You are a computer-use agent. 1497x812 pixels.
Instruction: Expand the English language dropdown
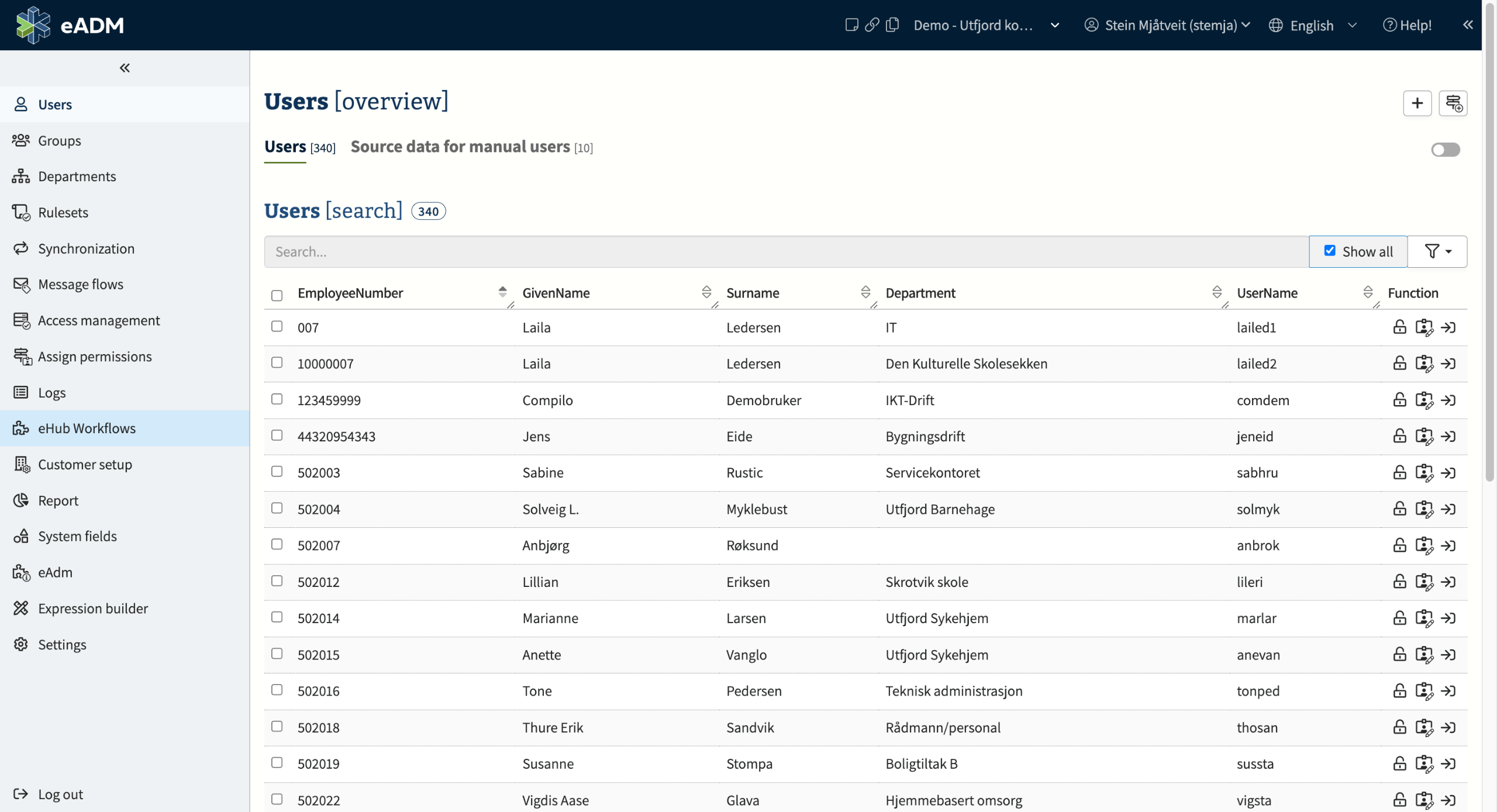coord(1312,25)
